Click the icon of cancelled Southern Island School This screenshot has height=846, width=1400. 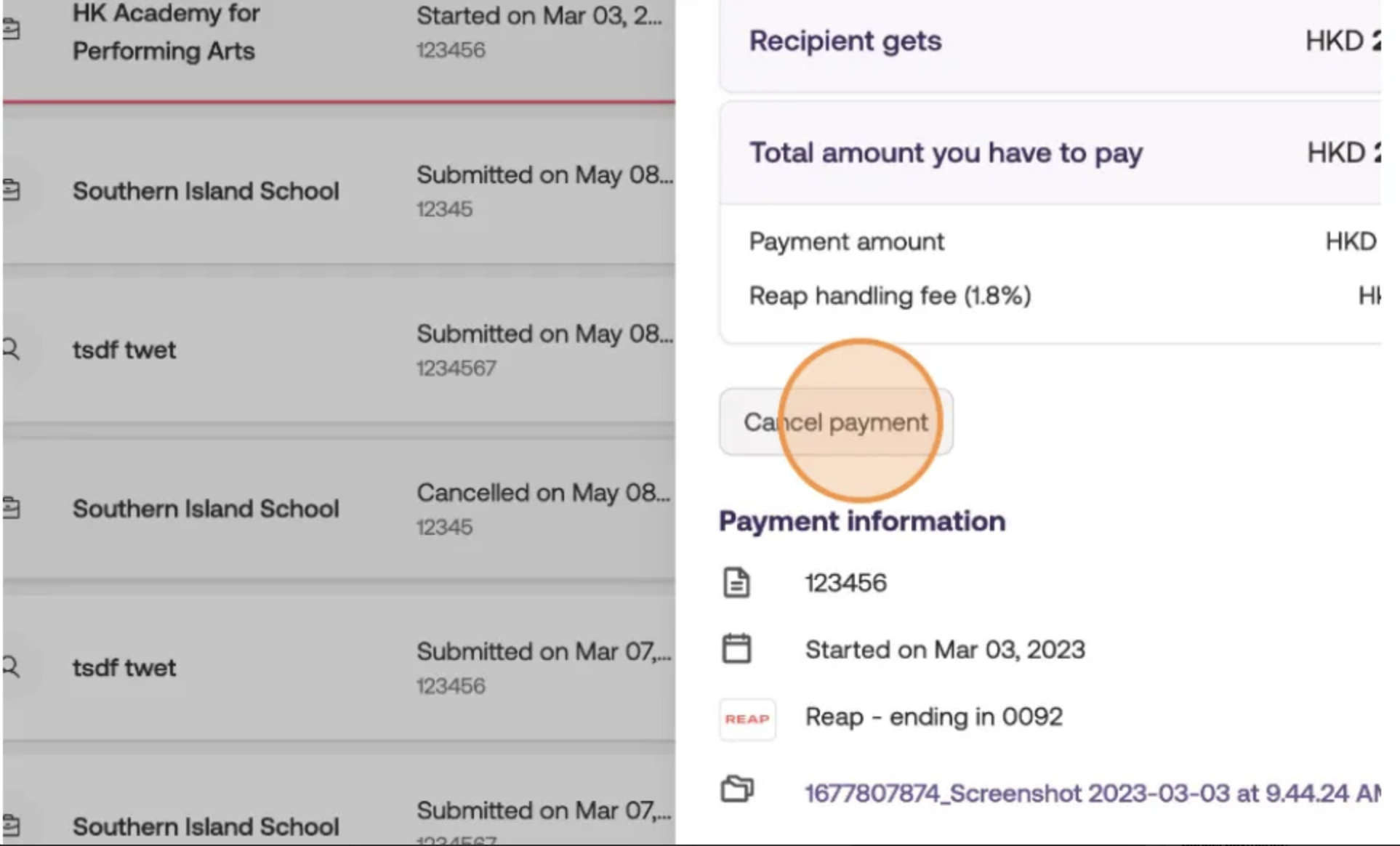12,508
